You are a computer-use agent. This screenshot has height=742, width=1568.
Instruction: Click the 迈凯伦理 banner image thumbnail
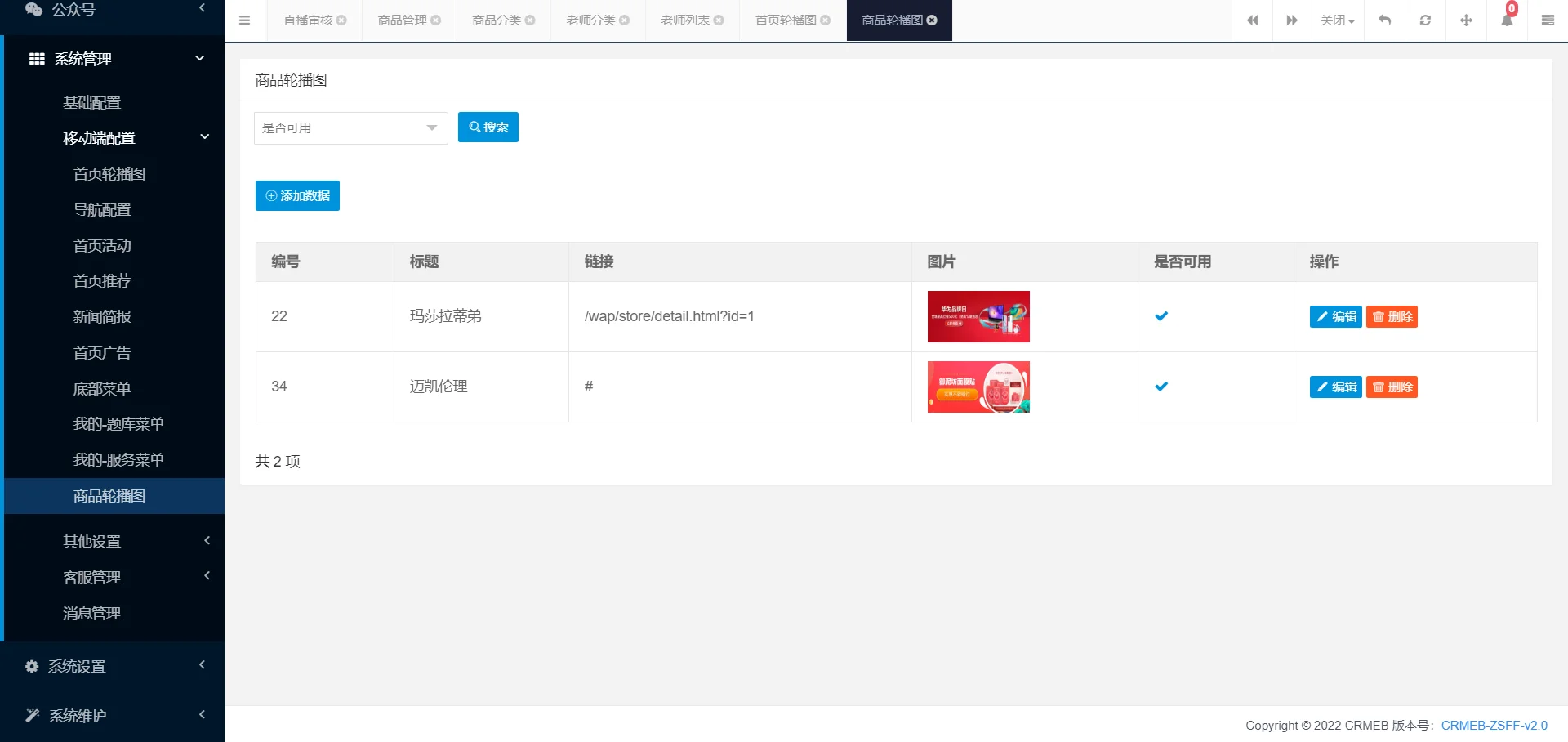coord(978,387)
